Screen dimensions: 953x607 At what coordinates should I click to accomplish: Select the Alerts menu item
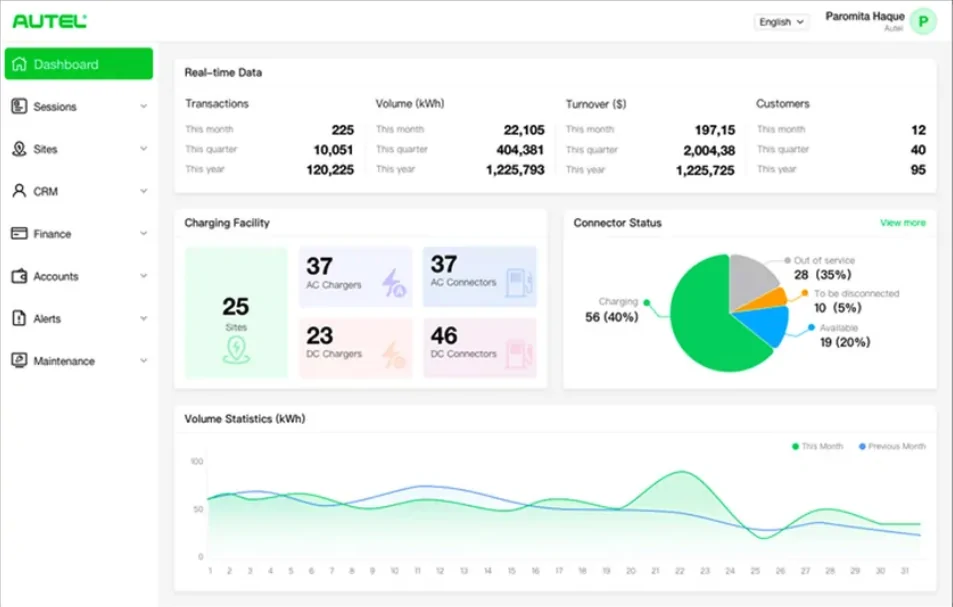[x=78, y=318]
